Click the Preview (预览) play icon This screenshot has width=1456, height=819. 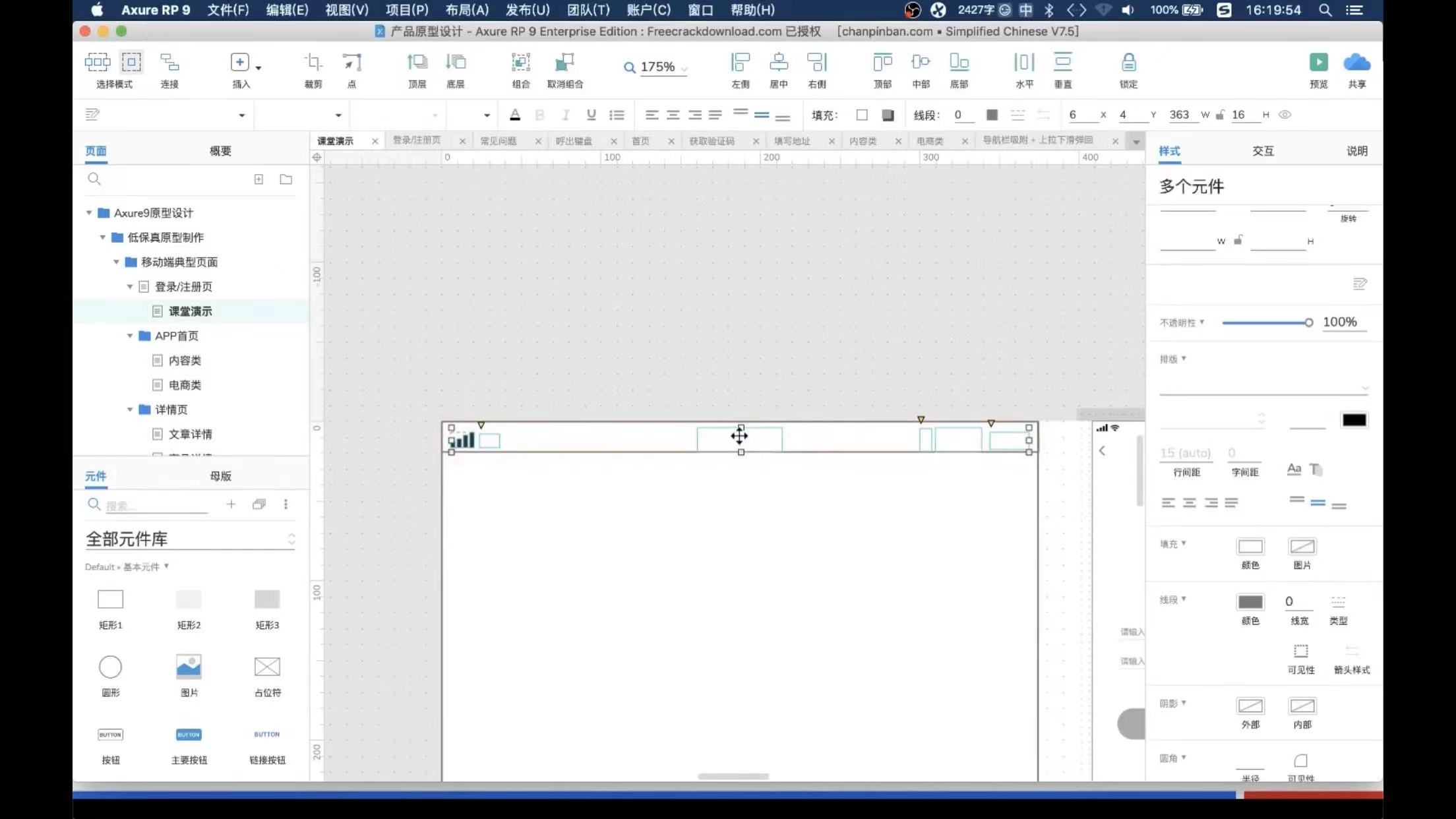[x=1318, y=63]
